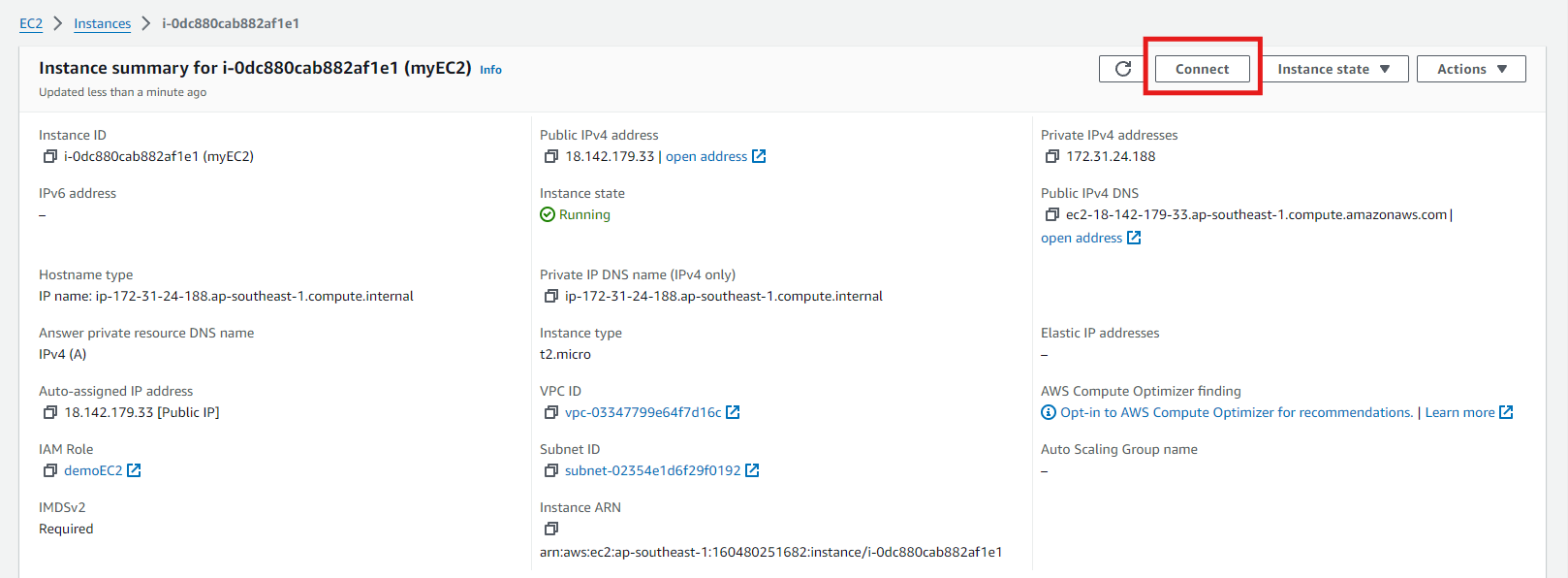This screenshot has width=1568, height=578.
Task: Click the IMDSv2 Required value
Action: pyautogui.click(x=66, y=529)
